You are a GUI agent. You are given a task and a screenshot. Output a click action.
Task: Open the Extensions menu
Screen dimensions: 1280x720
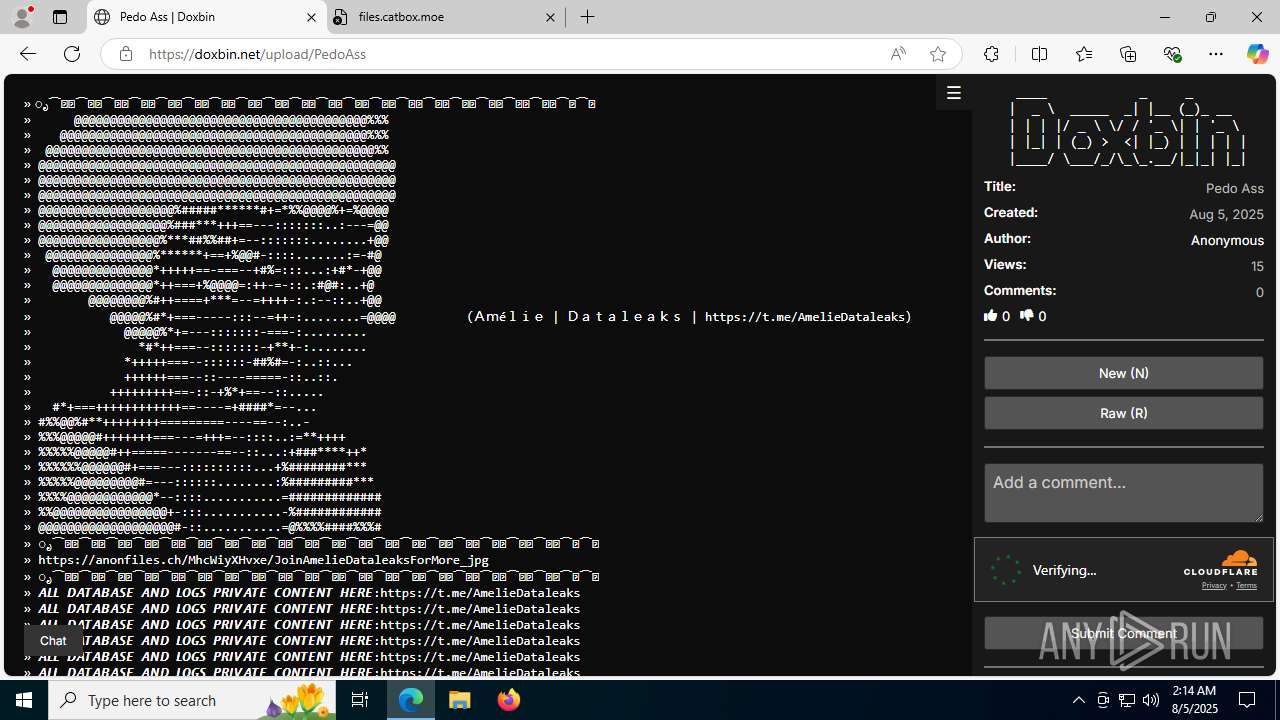(x=991, y=54)
